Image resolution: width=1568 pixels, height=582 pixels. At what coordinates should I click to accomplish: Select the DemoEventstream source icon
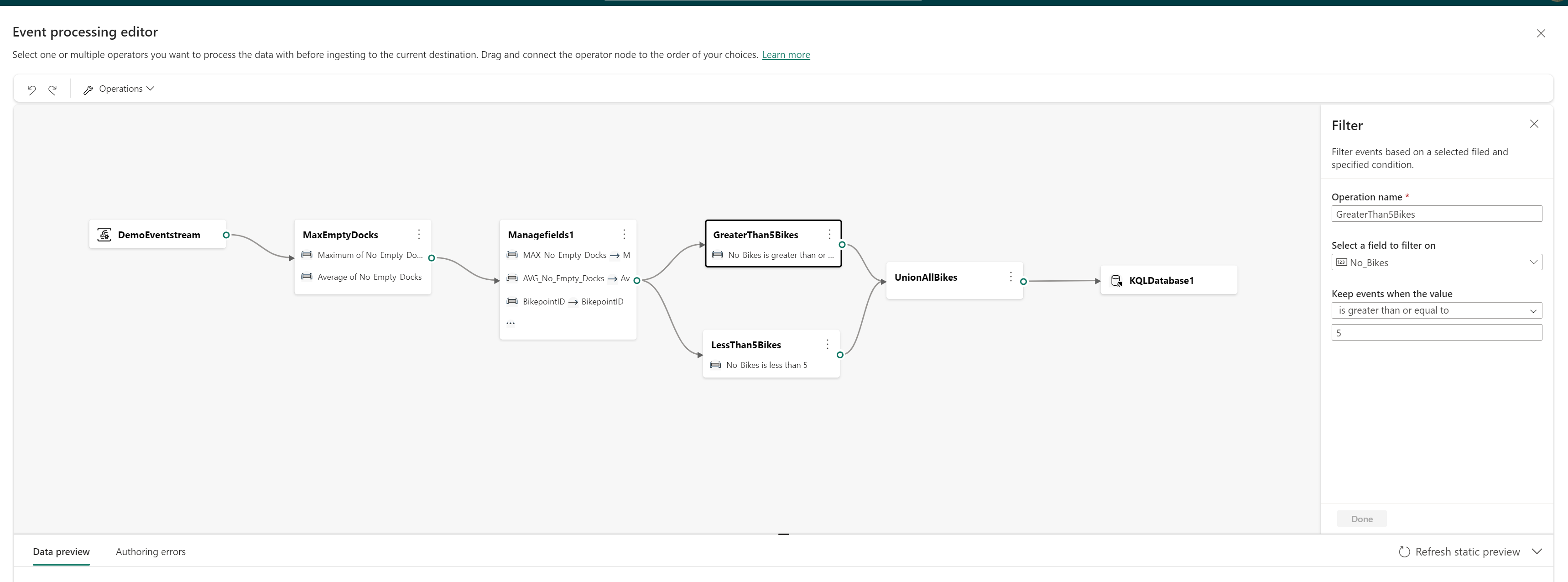(104, 234)
